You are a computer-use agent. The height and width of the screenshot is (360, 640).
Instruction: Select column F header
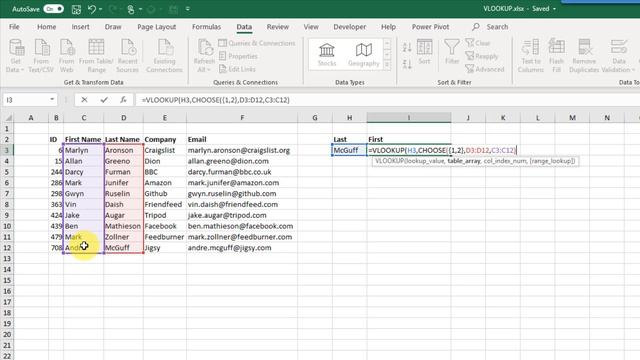(x=242, y=118)
